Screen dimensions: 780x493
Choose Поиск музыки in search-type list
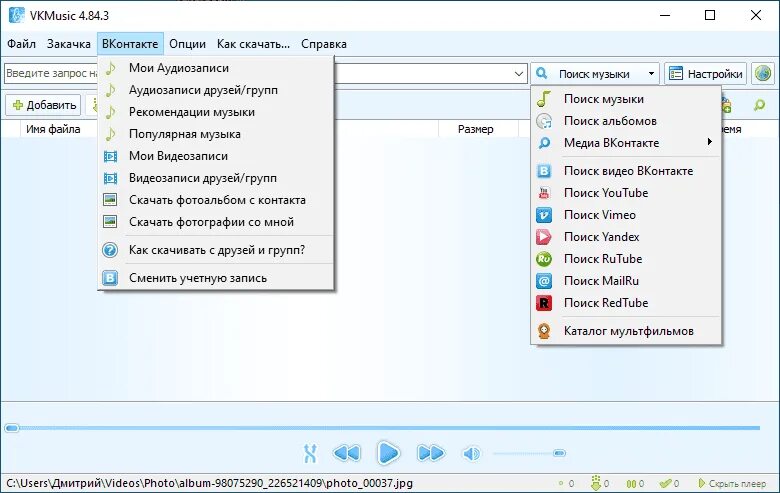(626, 99)
